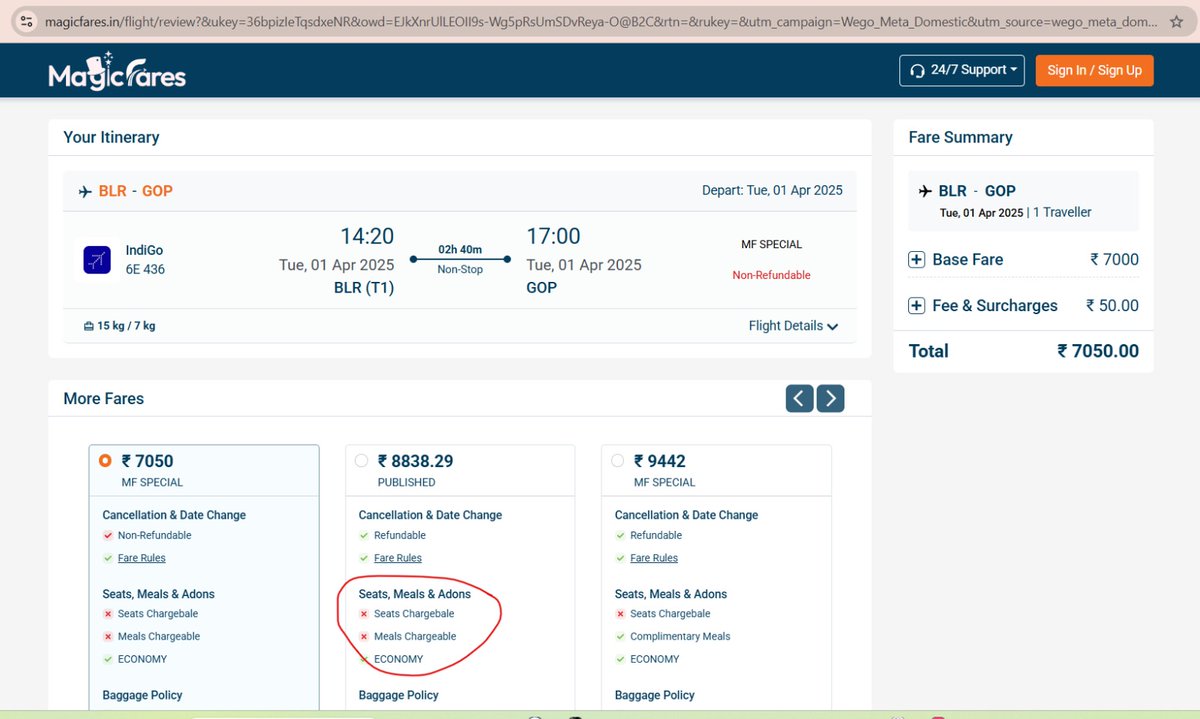Select the ₹ 8838.29 PUBLISHED fare radio
This screenshot has height=719, width=1200.
(362, 461)
